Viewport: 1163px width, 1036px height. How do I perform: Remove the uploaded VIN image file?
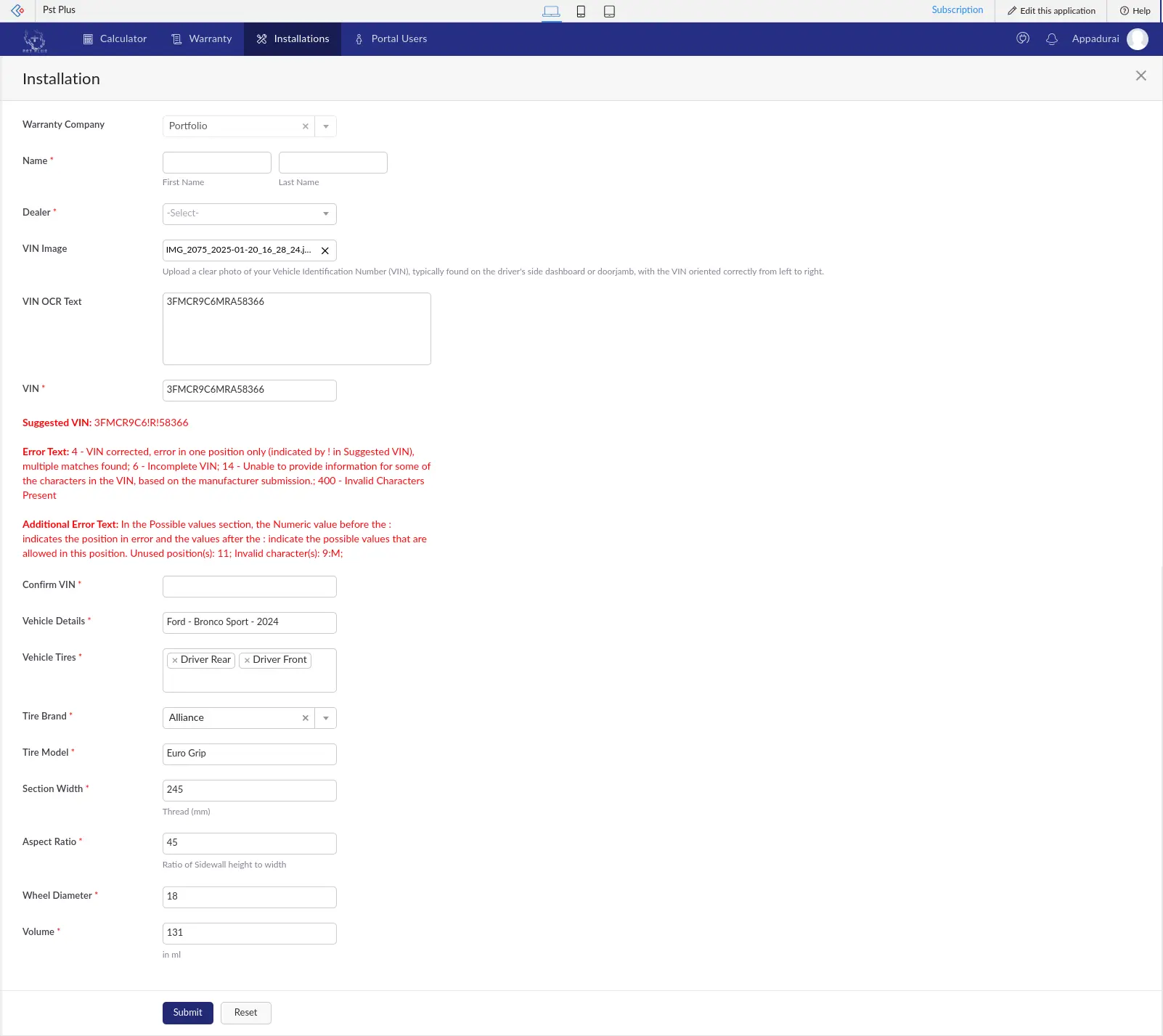coord(325,250)
